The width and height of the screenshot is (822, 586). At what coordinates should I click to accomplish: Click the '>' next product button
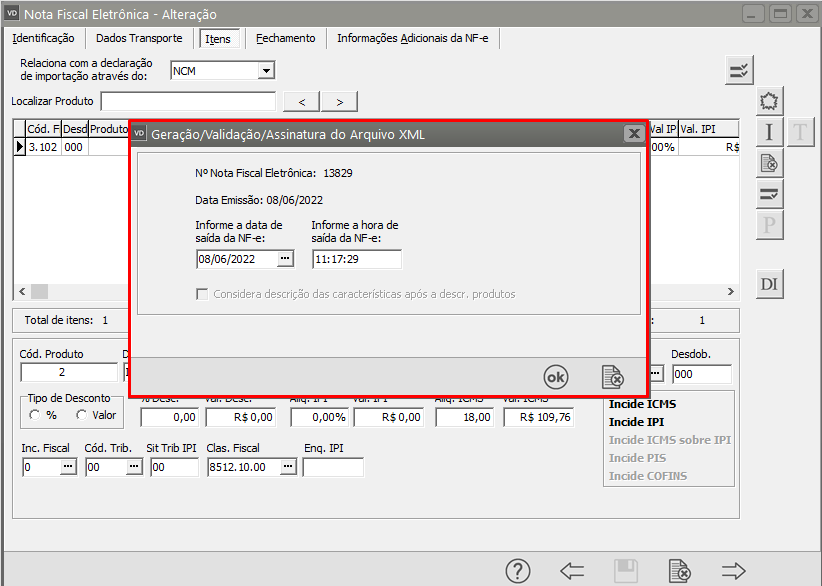tap(340, 101)
